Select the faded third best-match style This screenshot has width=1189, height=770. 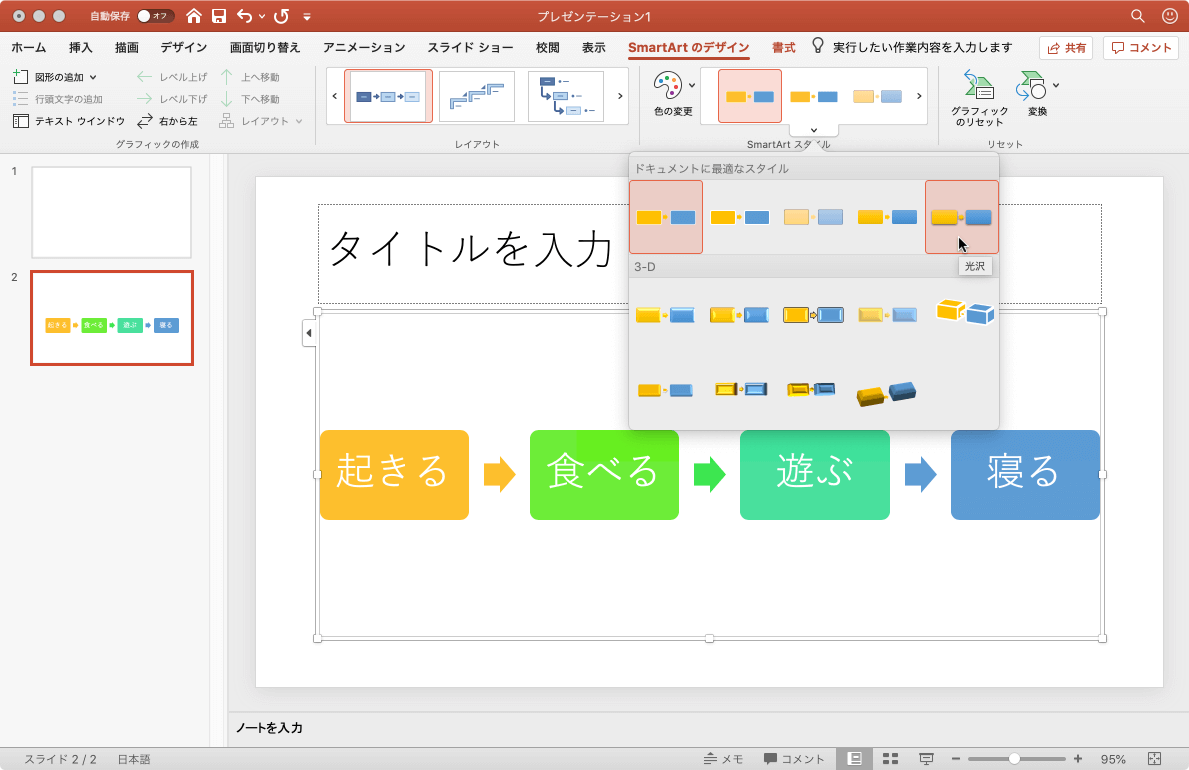[813, 218]
